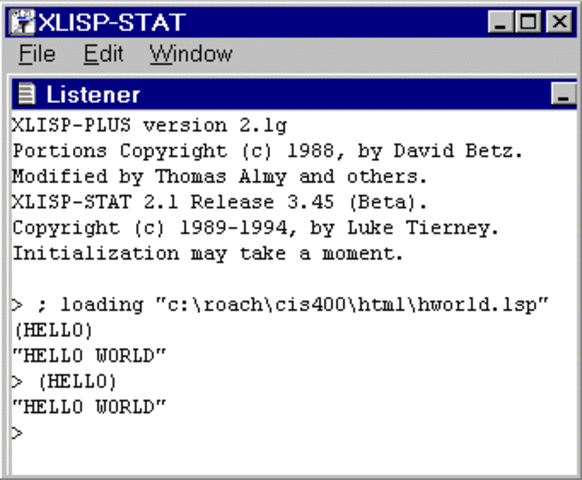Minimize the XLISP-STAT main window
The height and width of the screenshot is (480, 582).
click(x=501, y=22)
